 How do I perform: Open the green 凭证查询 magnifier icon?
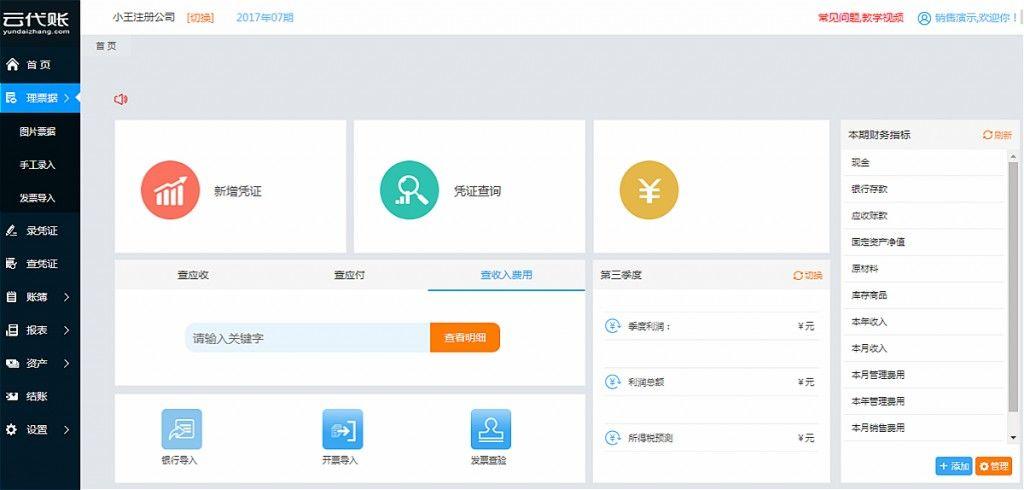(x=409, y=190)
